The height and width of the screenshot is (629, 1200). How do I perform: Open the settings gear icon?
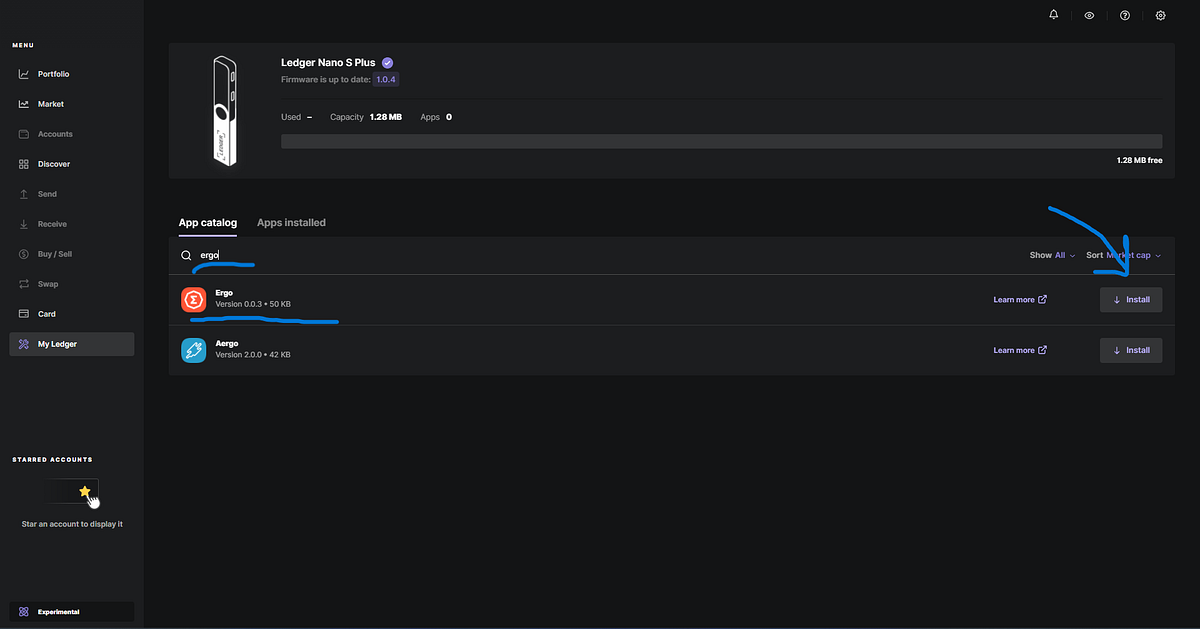coord(1161,16)
